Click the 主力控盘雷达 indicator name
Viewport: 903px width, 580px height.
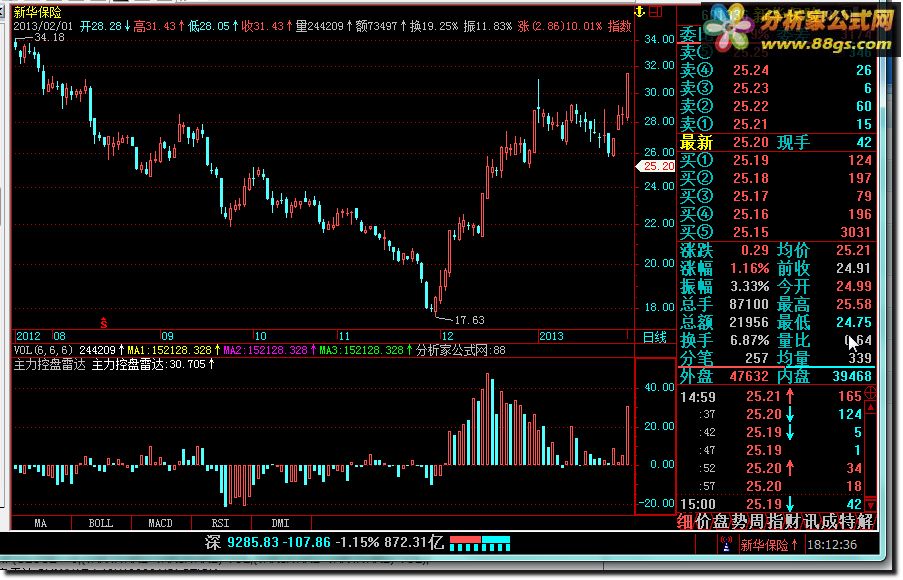50,365
